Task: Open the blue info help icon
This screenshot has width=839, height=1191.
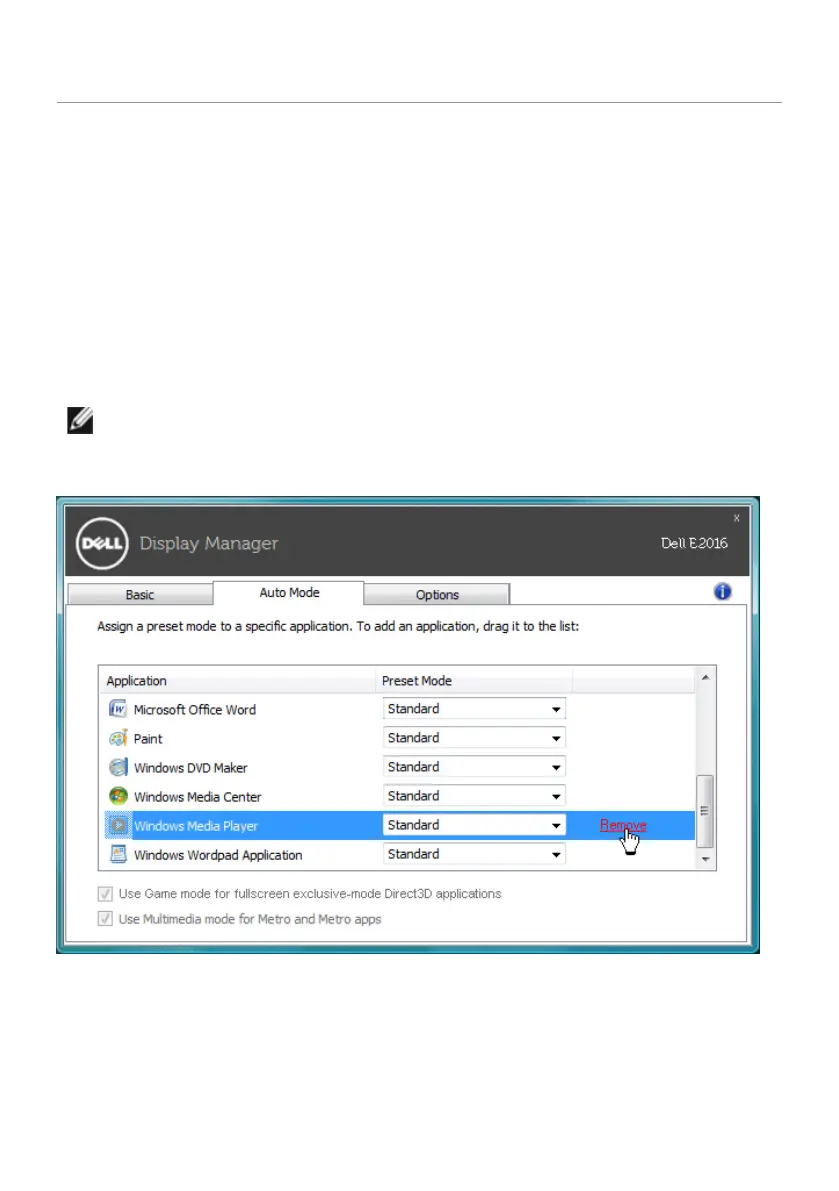Action: (722, 592)
